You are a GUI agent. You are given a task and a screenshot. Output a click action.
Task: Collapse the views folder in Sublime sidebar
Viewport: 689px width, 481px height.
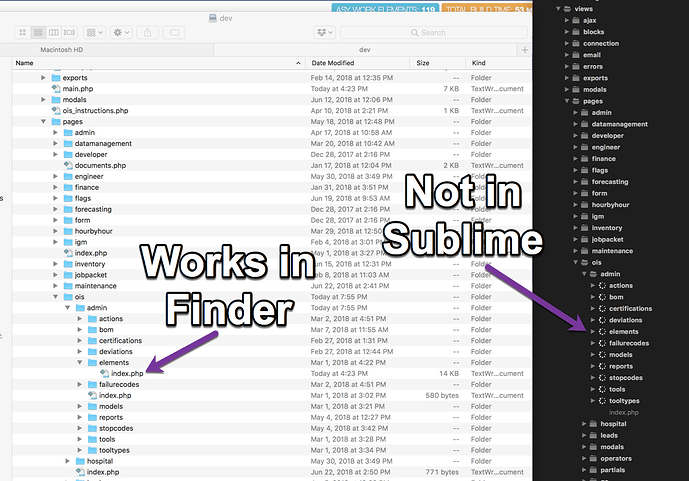(558, 9)
